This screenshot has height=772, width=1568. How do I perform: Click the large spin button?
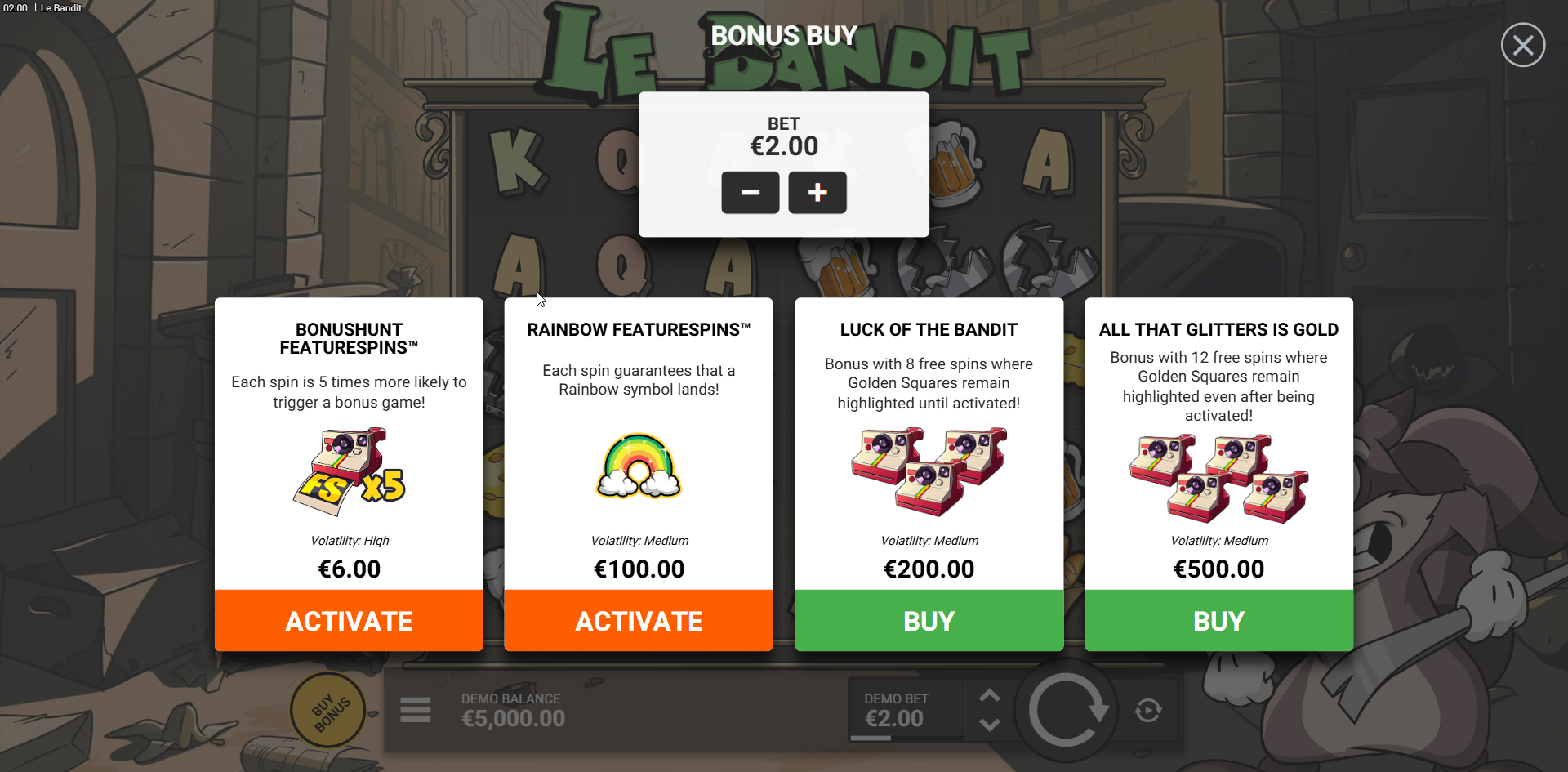1067,710
